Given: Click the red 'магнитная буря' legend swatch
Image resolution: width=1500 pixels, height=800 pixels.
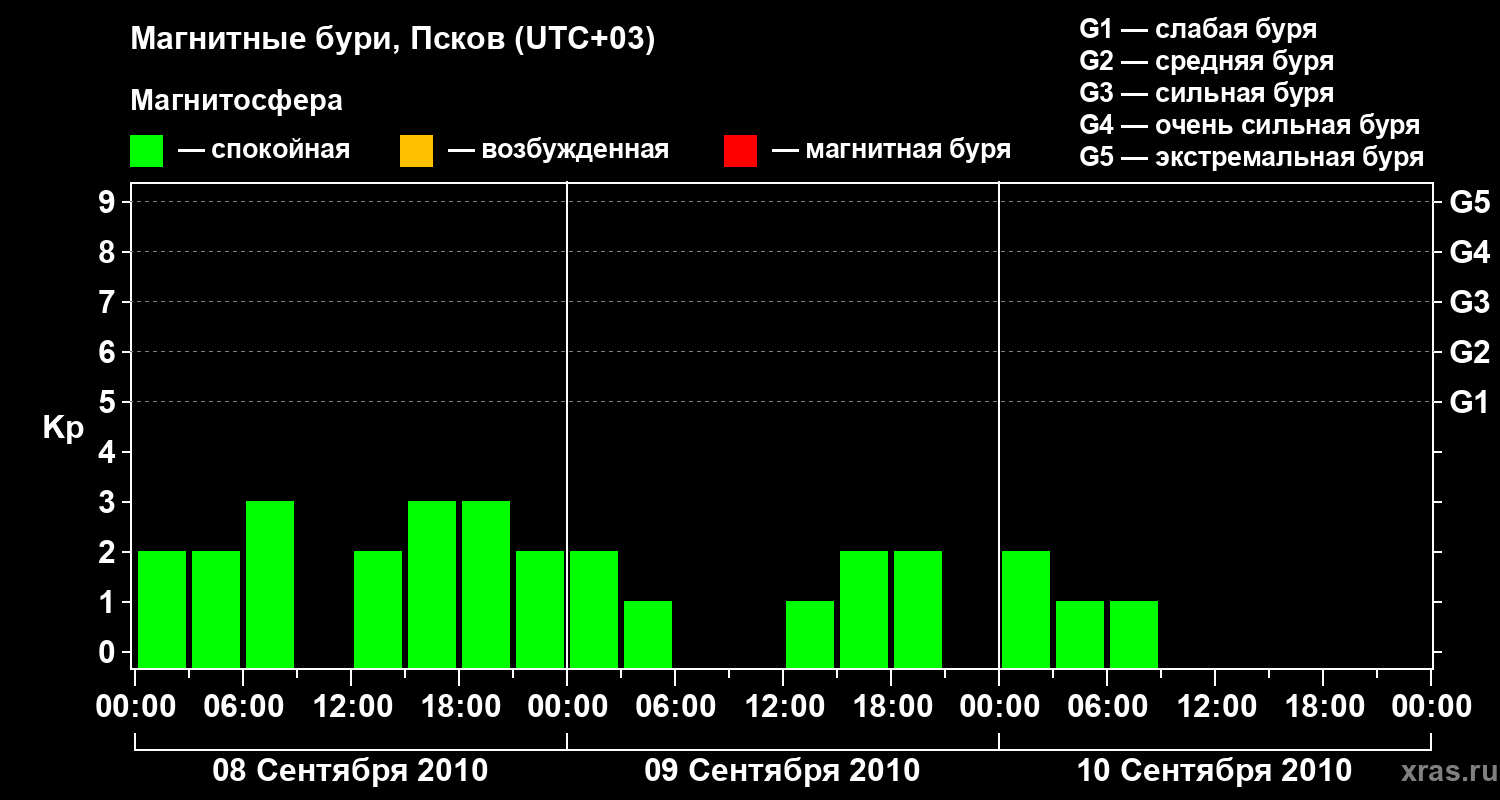Looking at the screenshot, I should [740, 151].
